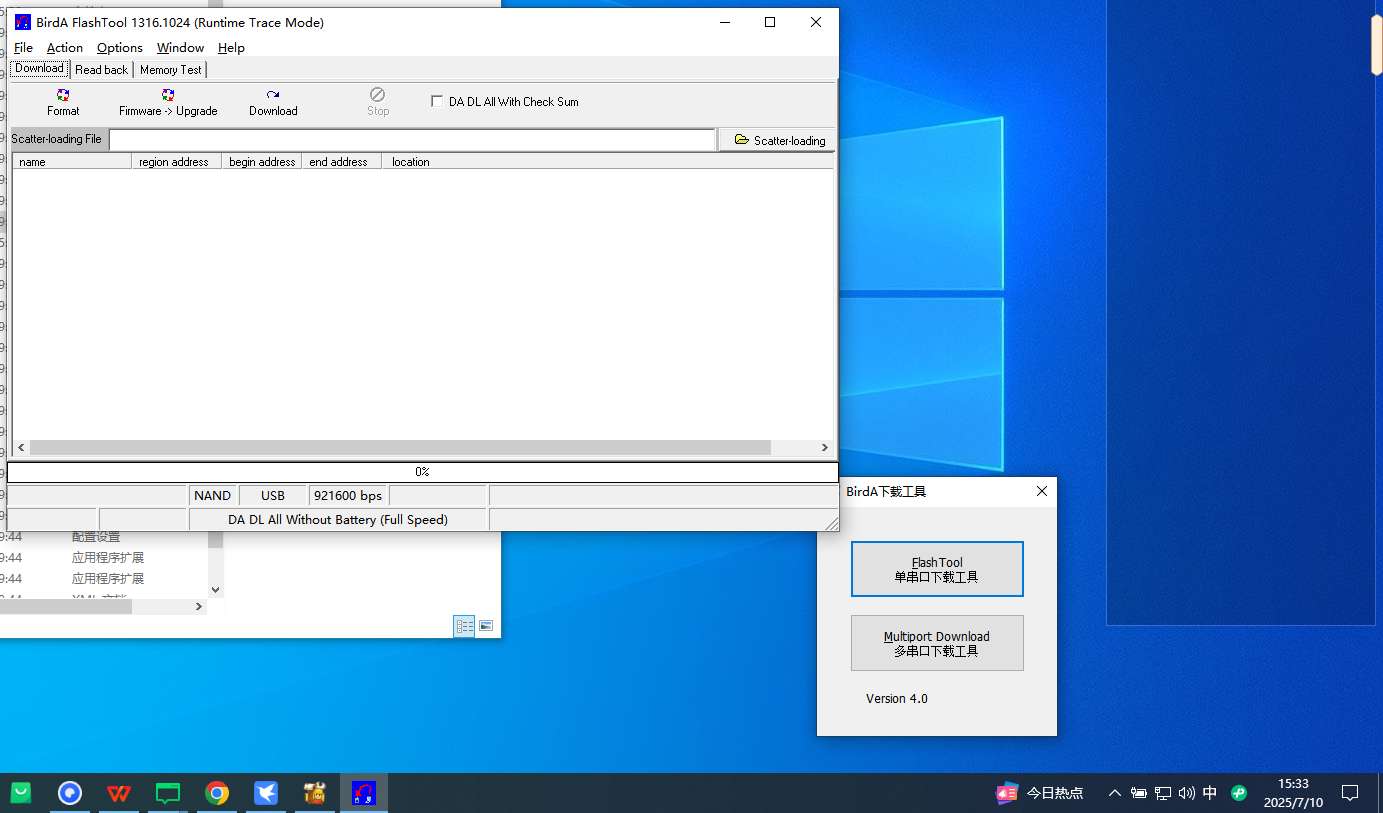The width and height of the screenshot is (1383, 813).
Task: Click the Scatter-loading File path field
Action: (x=412, y=140)
